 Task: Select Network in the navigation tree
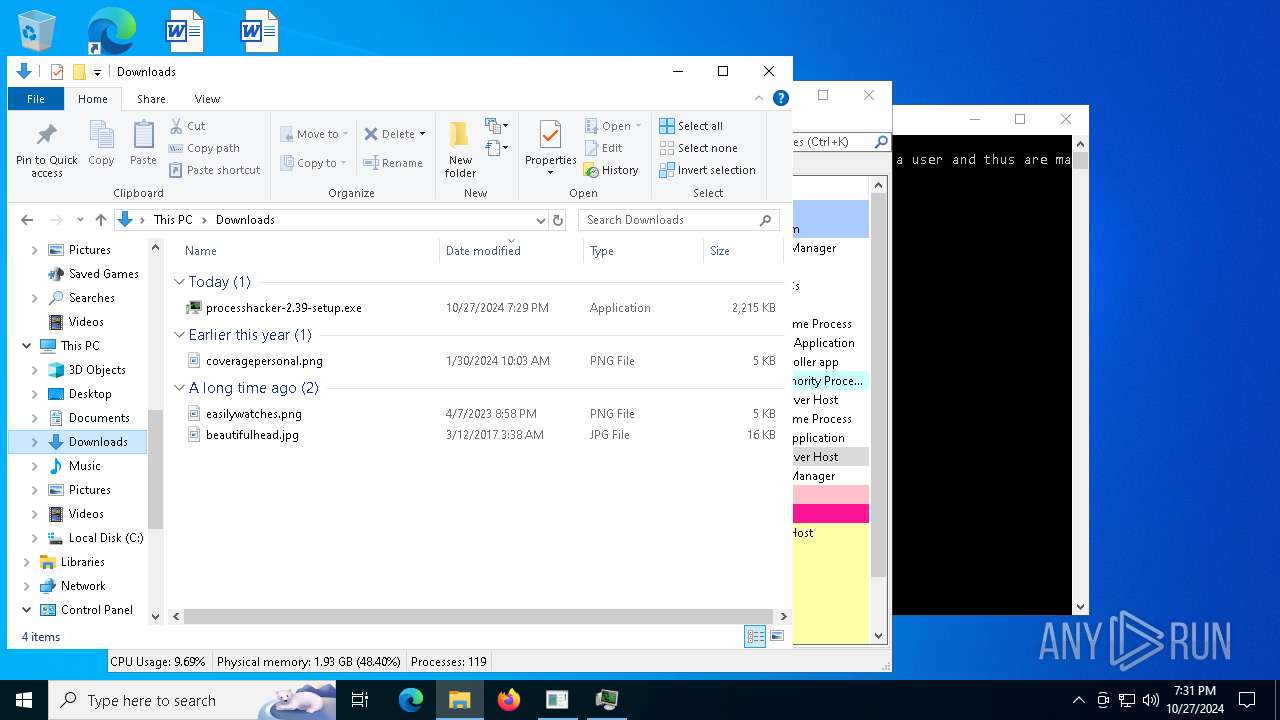pos(83,586)
